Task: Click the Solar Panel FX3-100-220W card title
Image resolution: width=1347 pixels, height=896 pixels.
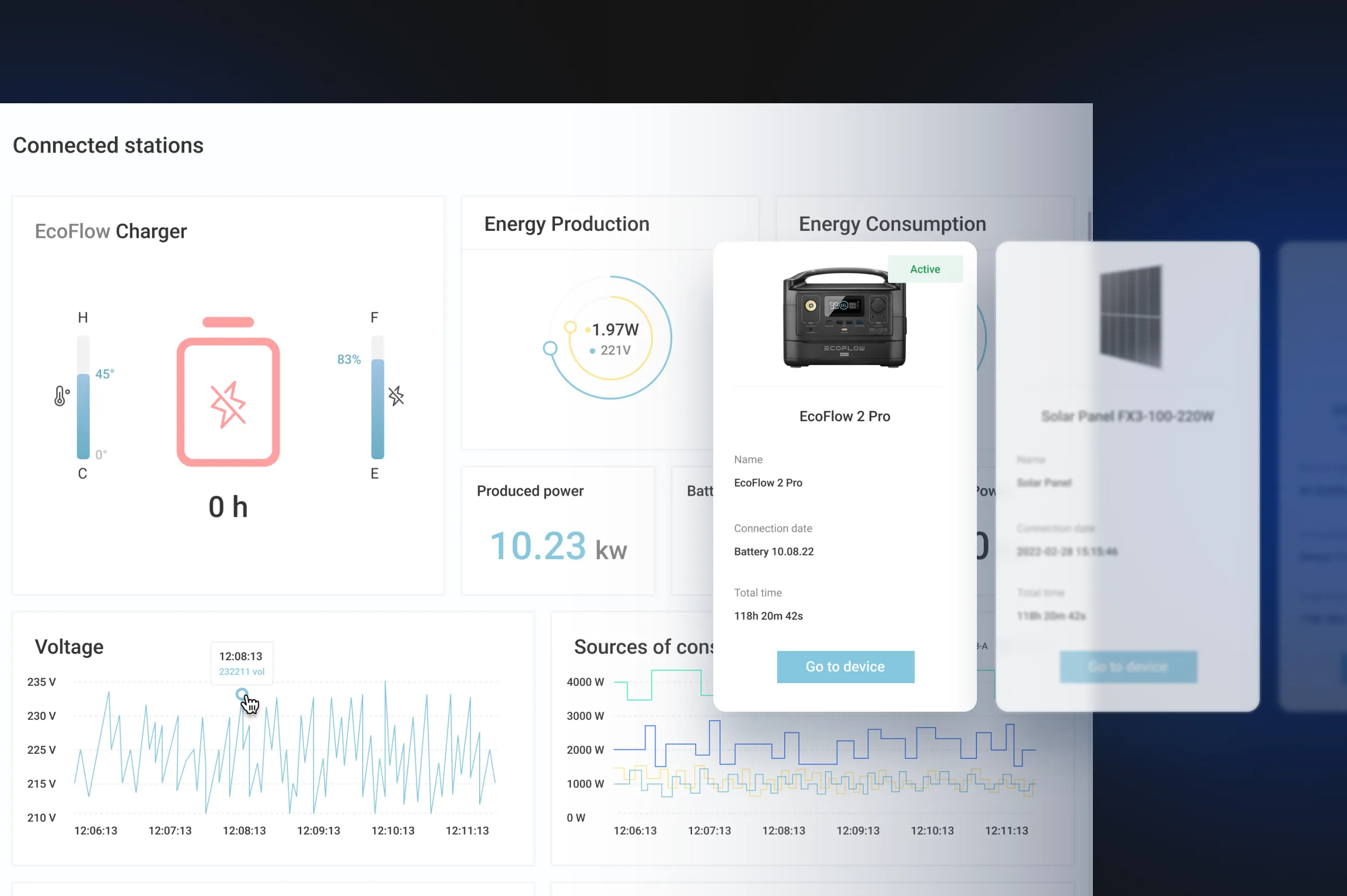Action: (x=1127, y=416)
